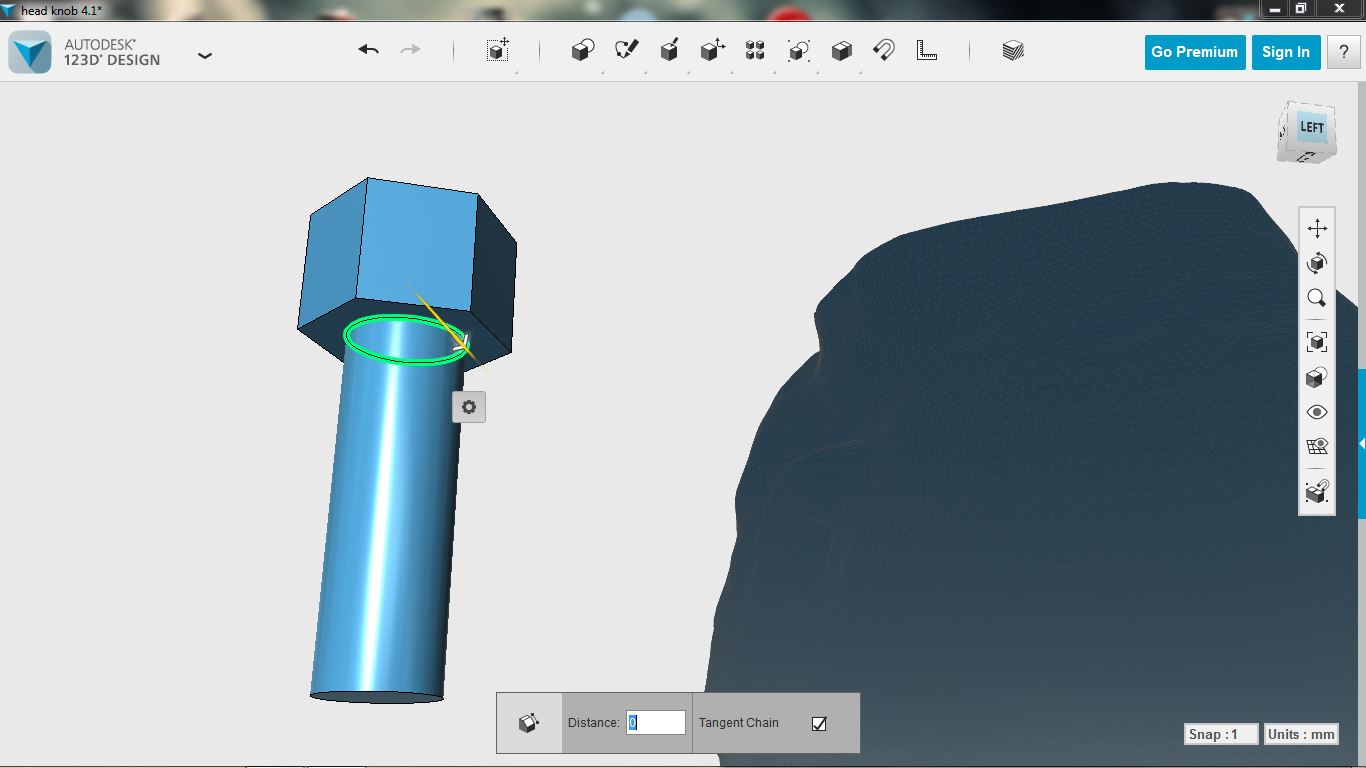Click the Undo arrow
The width and height of the screenshot is (1366, 768).
(369, 50)
